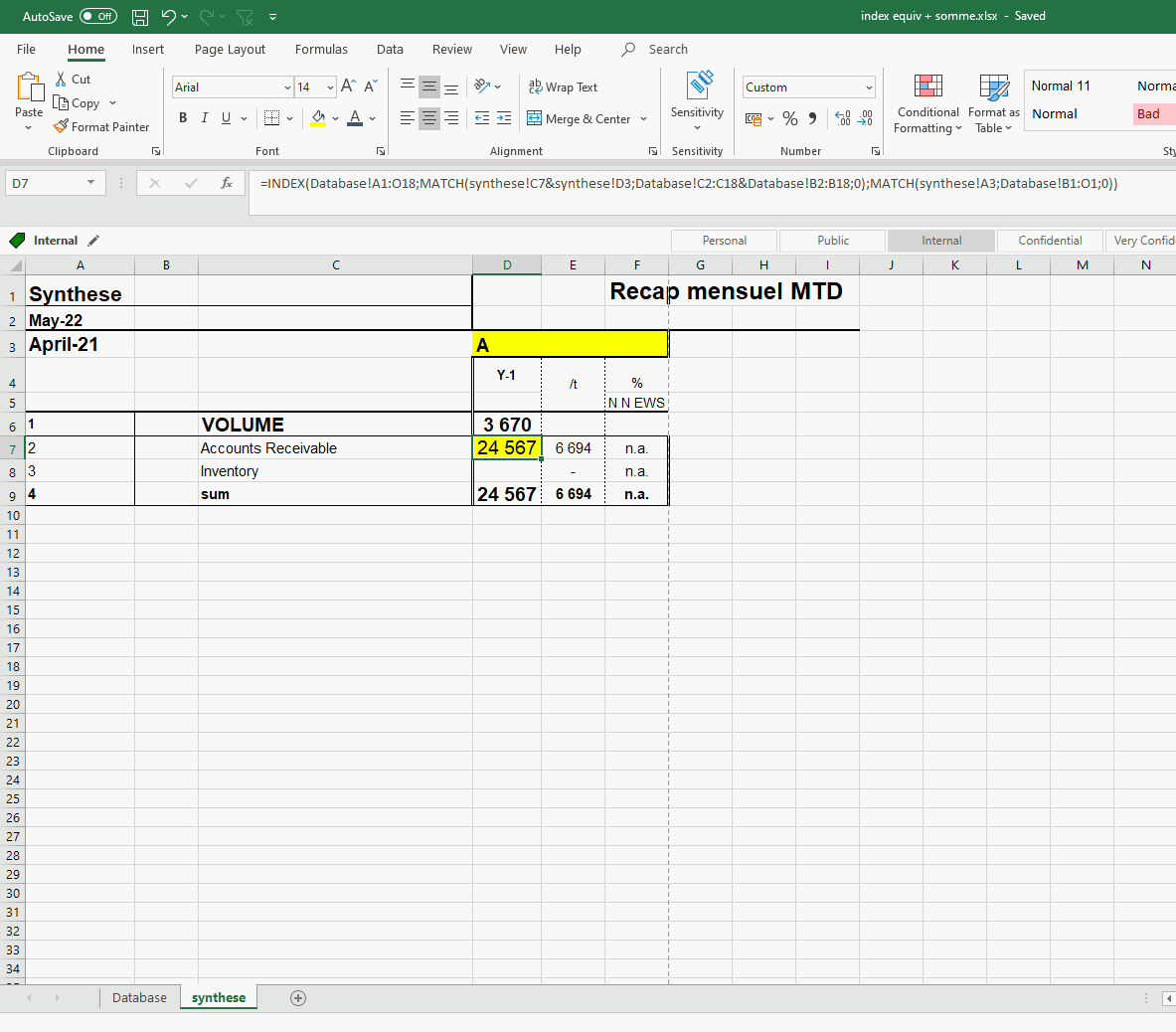The height and width of the screenshot is (1032, 1176).
Task: Open the Formulas ribbon tab
Action: [x=321, y=50]
